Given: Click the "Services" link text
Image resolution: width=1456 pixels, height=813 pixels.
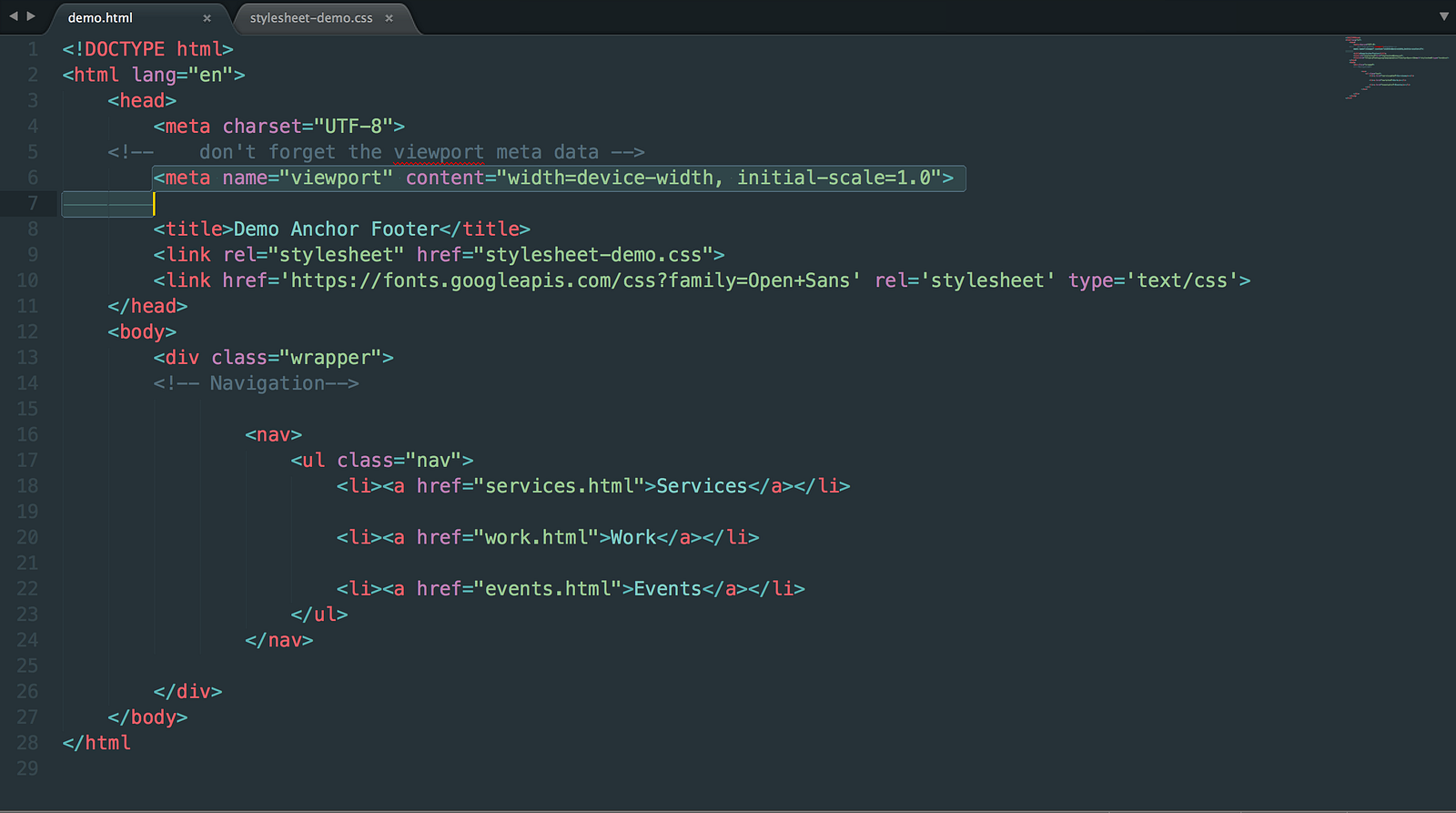Looking at the screenshot, I should pyautogui.click(x=702, y=486).
